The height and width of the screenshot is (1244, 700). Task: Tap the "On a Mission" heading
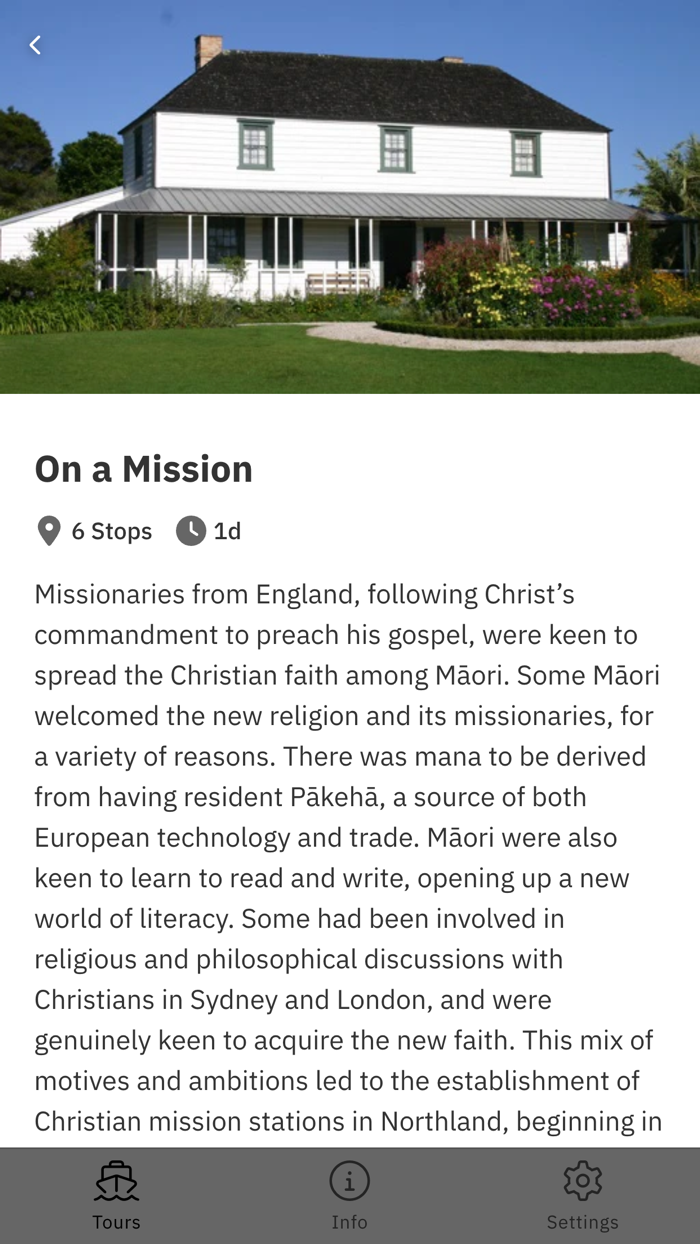143,469
